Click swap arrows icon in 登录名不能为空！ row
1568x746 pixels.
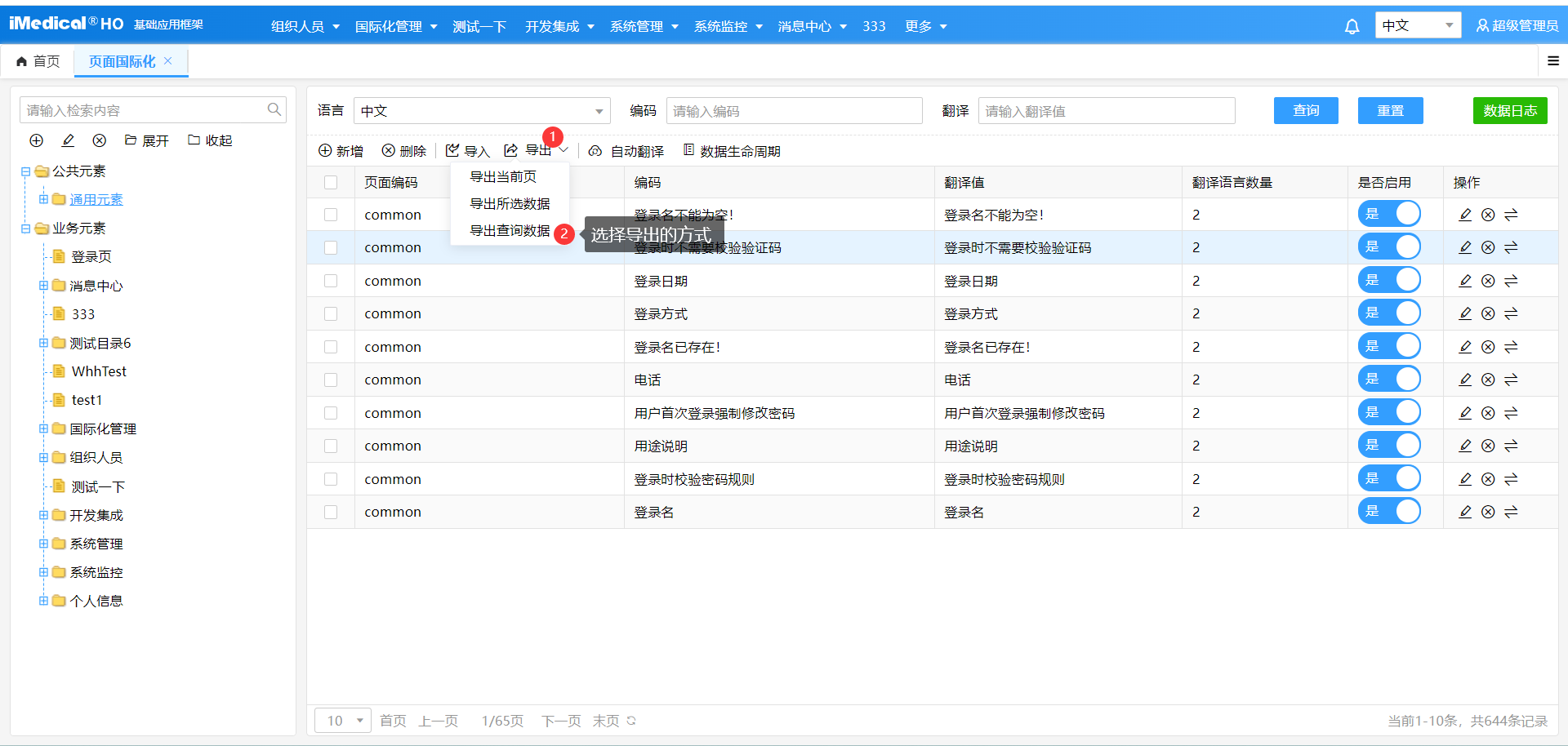tap(1511, 215)
